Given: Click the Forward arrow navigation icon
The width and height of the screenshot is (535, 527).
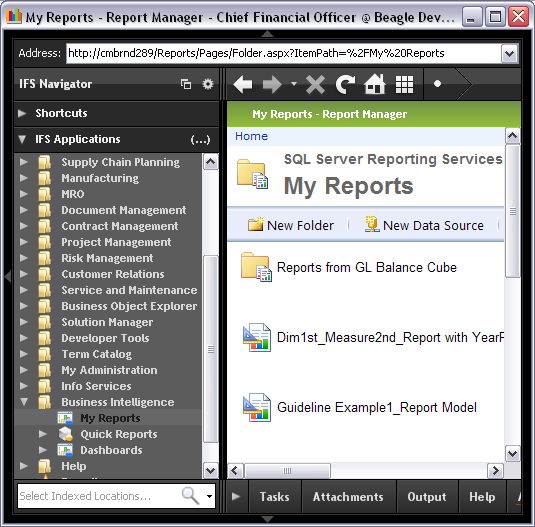Looking at the screenshot, I should click(x=272, y=84).
